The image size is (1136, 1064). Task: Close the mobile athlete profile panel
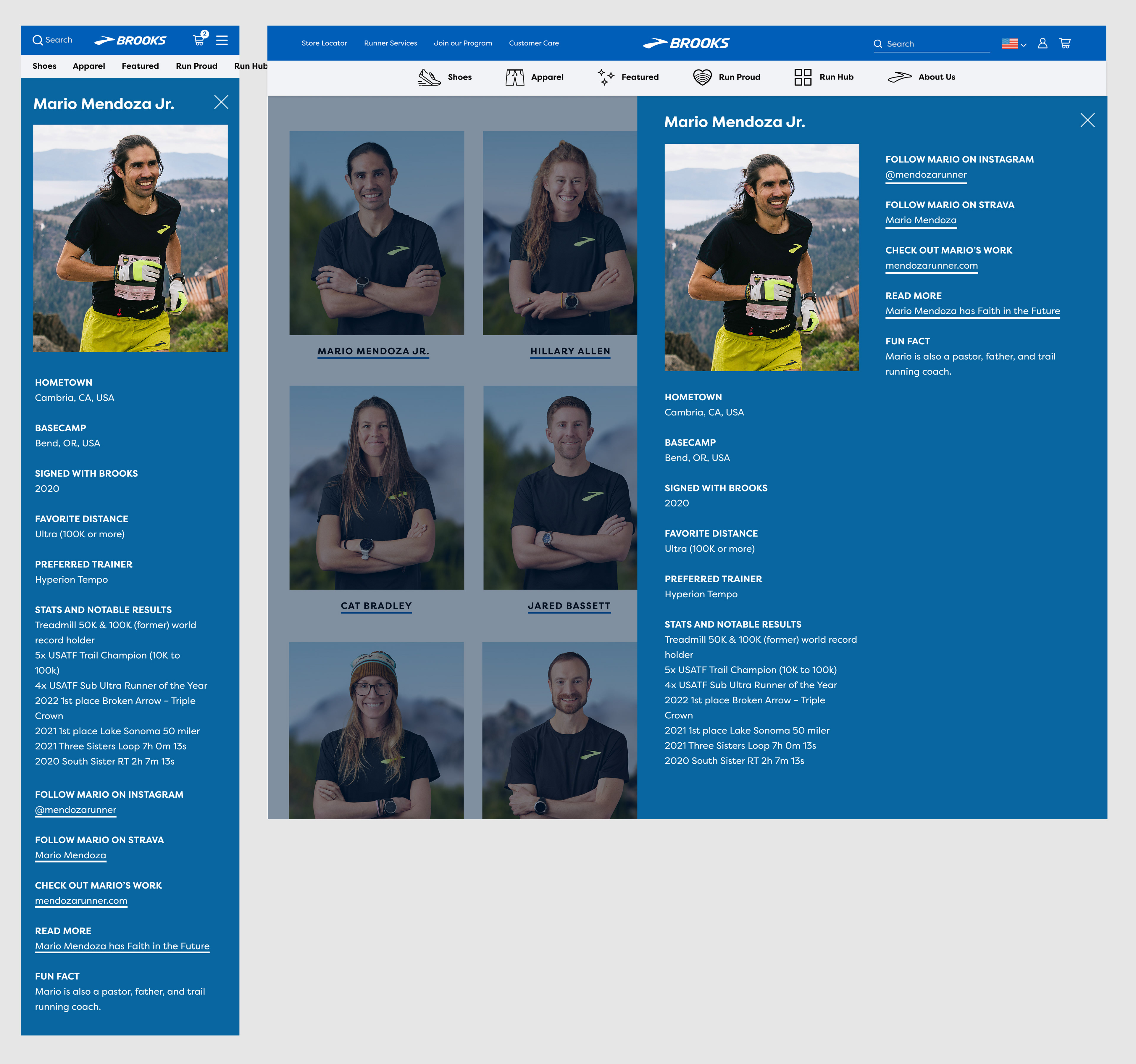tap(221, 102)
